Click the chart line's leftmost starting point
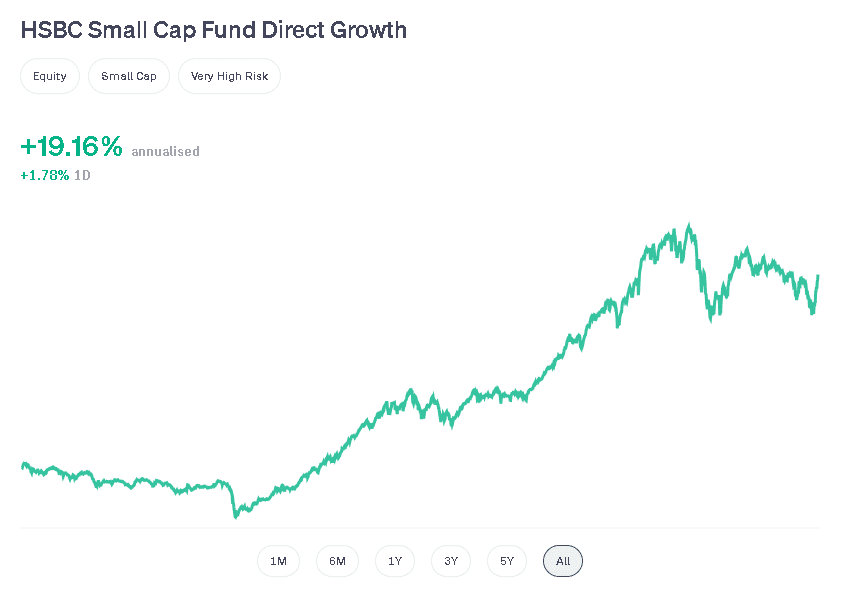Image resolution: width=844 pixels, height=594 pixels. [x=22, y=465]
